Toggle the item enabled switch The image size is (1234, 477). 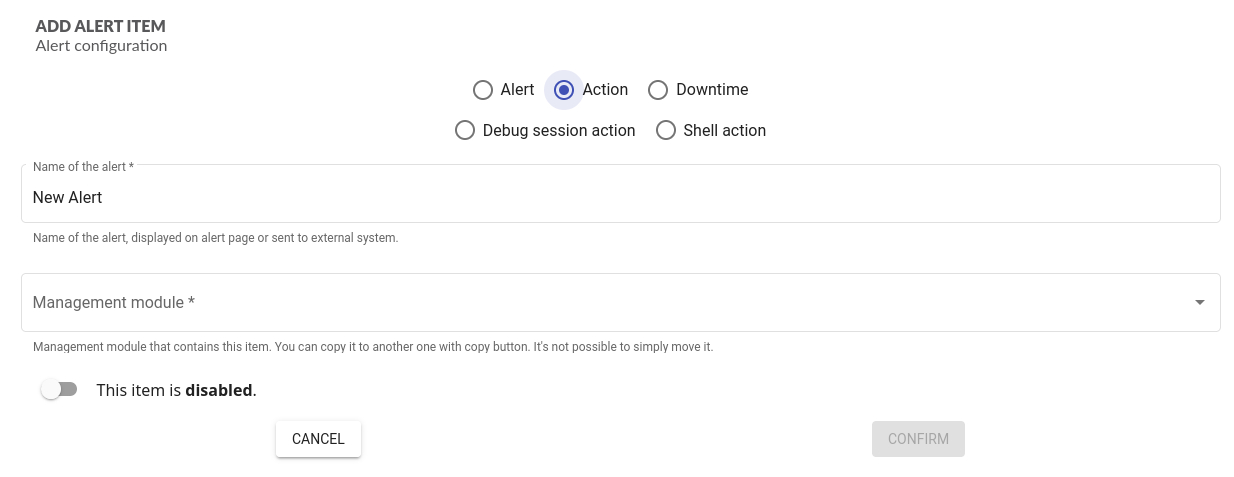click(59, 390)
